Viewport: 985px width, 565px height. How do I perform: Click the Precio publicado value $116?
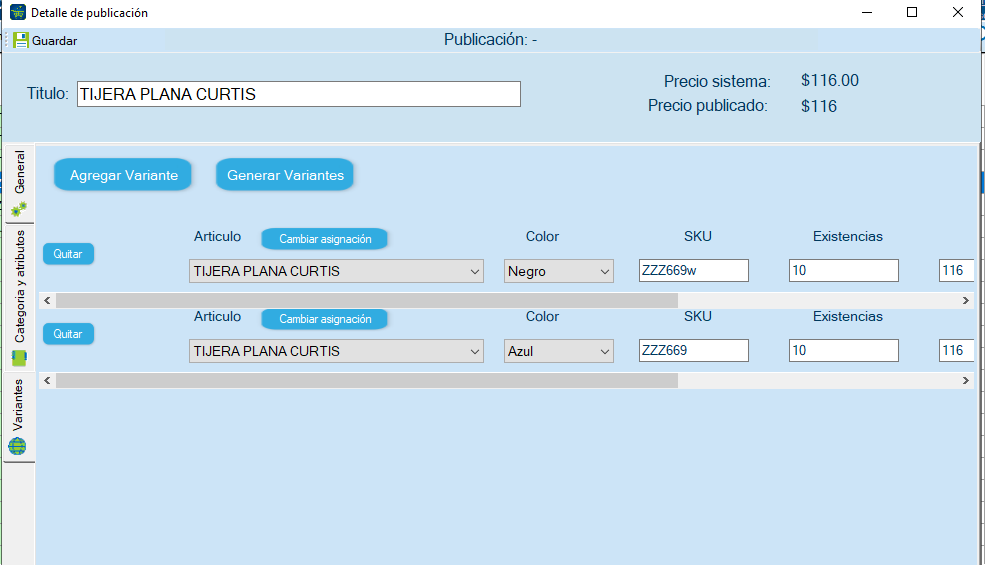click(x=819, y=106)
